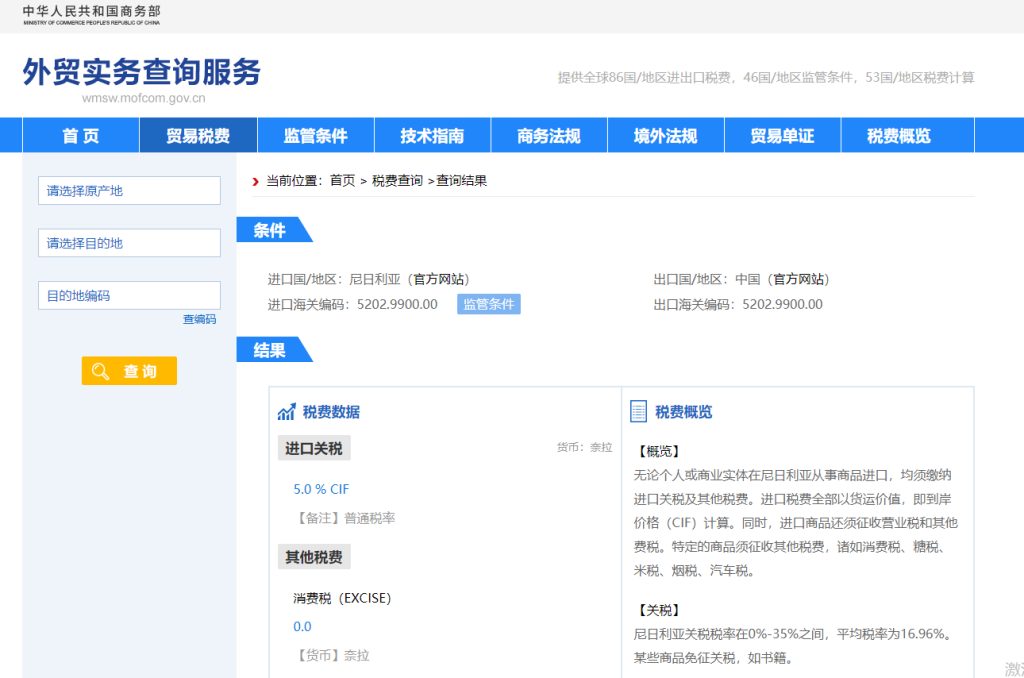Image resolution: width=1024 pixels, height=678 pixels.
Task: Select the 请选择原产地 origin field
Action: coord(129,191)
